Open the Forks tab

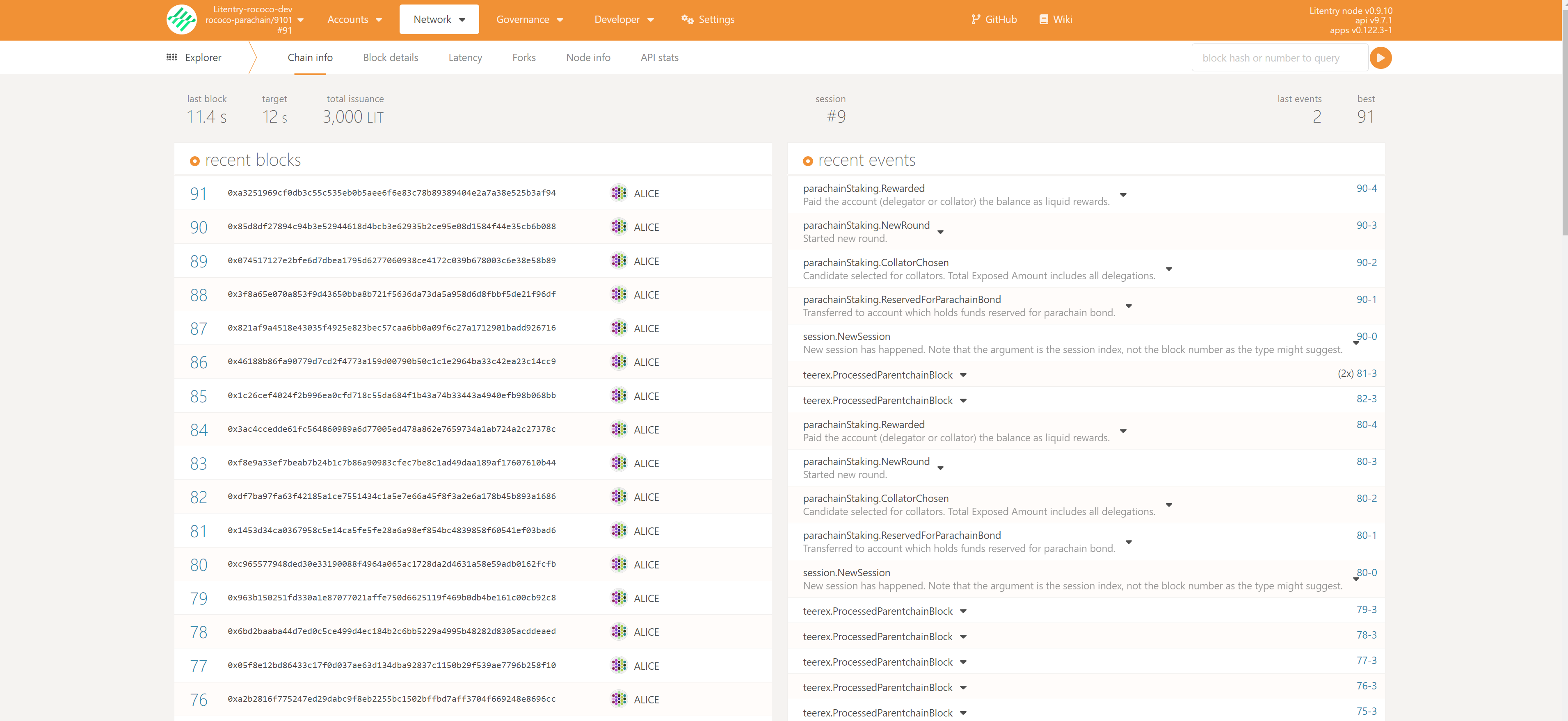[523, 57]
